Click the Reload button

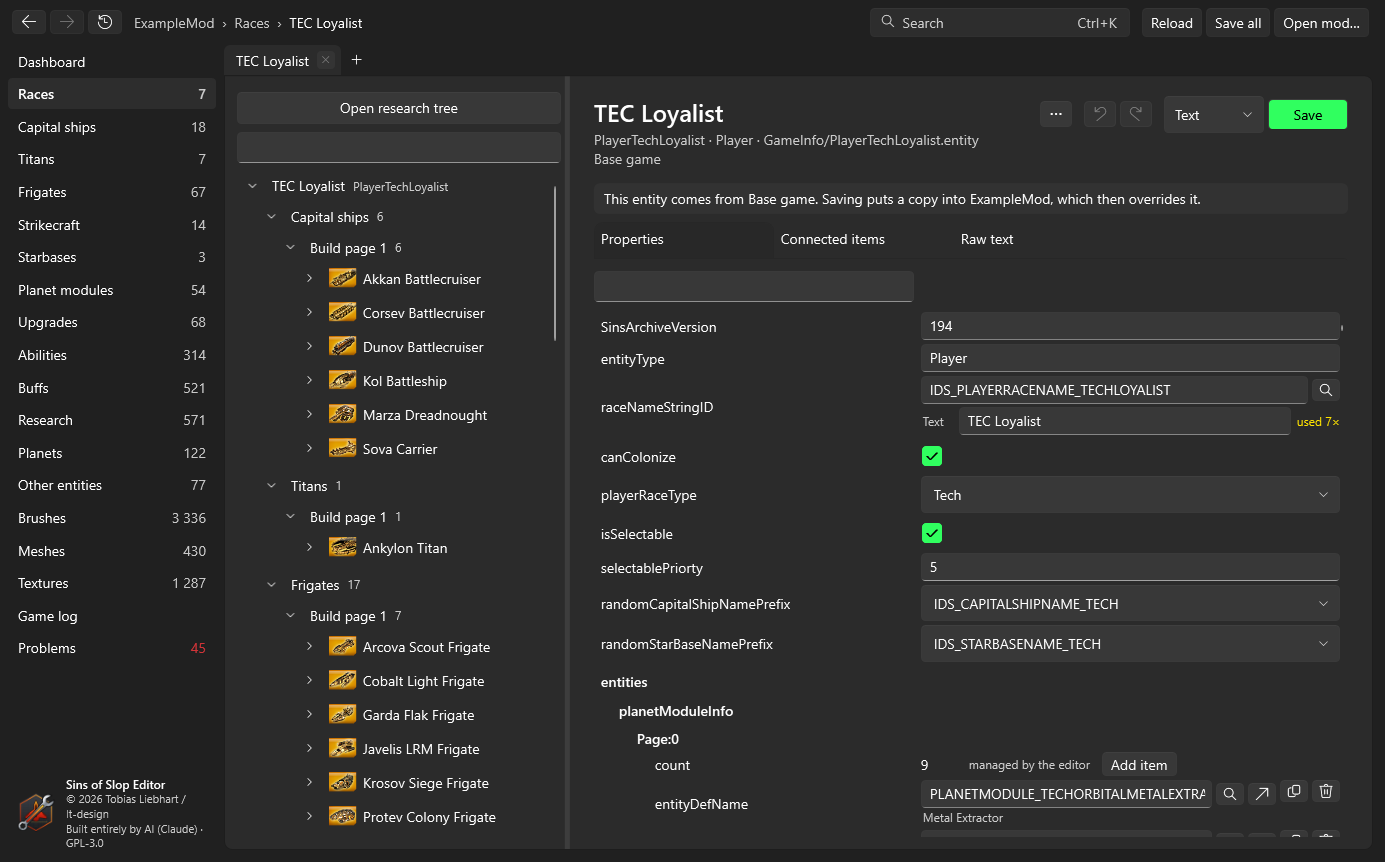pyautogui.click(x=1172, y=23)
